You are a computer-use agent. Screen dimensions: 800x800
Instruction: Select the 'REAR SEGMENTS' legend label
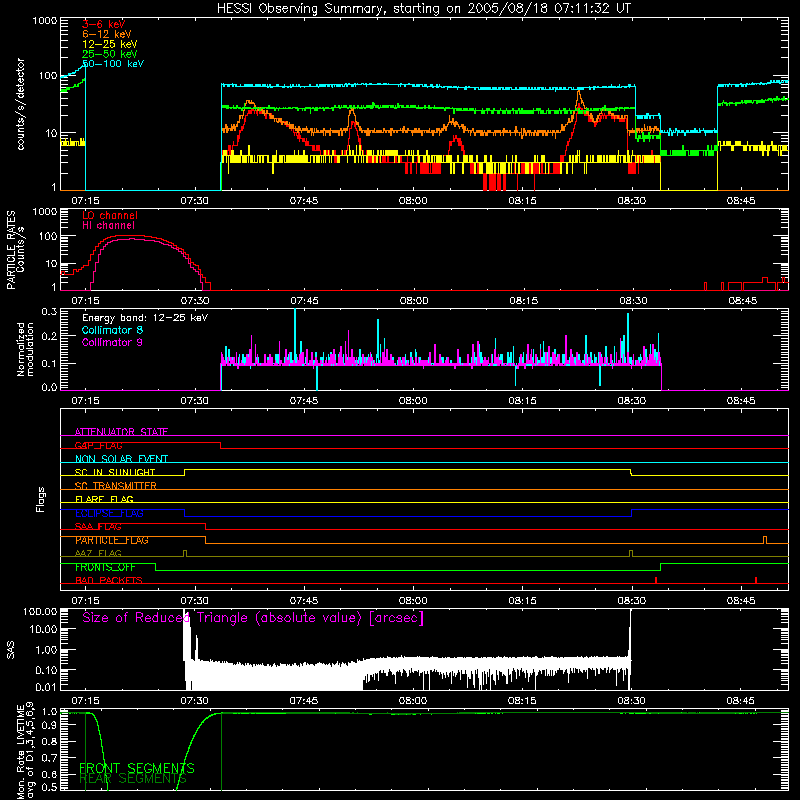[x=133, y=779]
